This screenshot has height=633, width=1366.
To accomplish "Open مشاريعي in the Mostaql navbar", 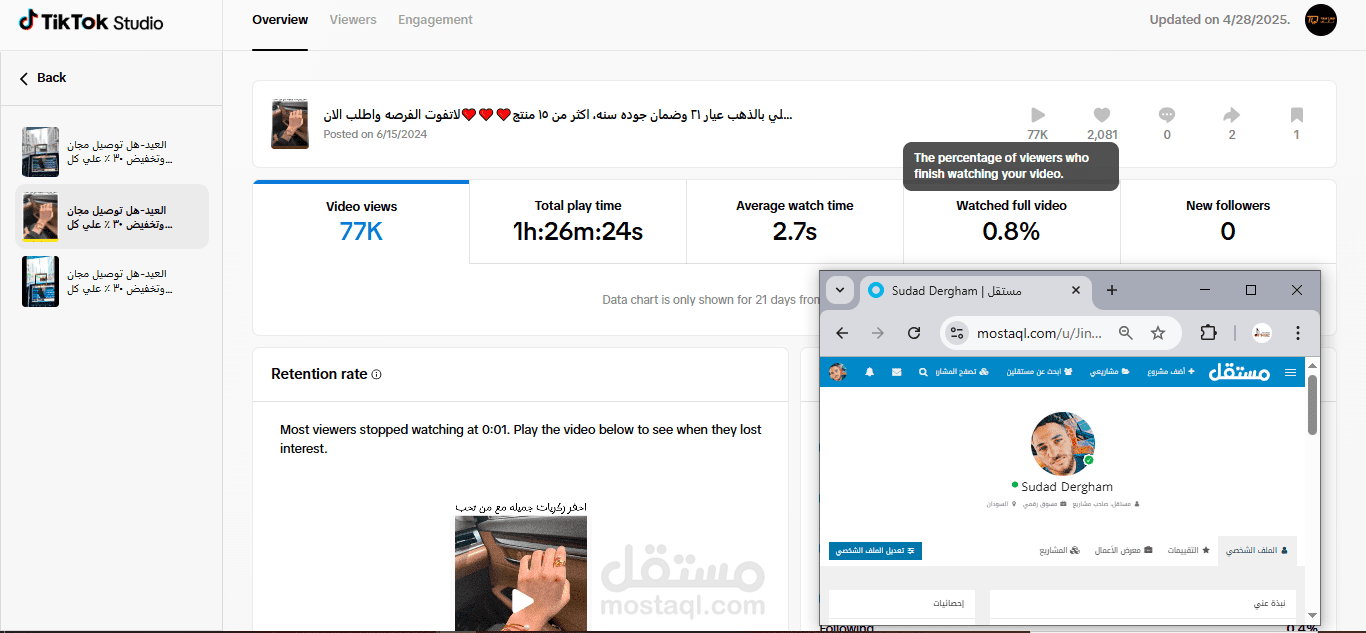I will coord(1108,372).
